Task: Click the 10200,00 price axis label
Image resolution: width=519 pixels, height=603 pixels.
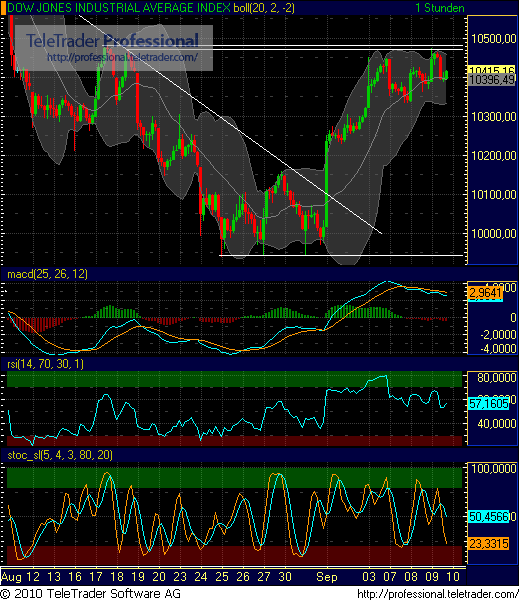Action: point(494,155)
